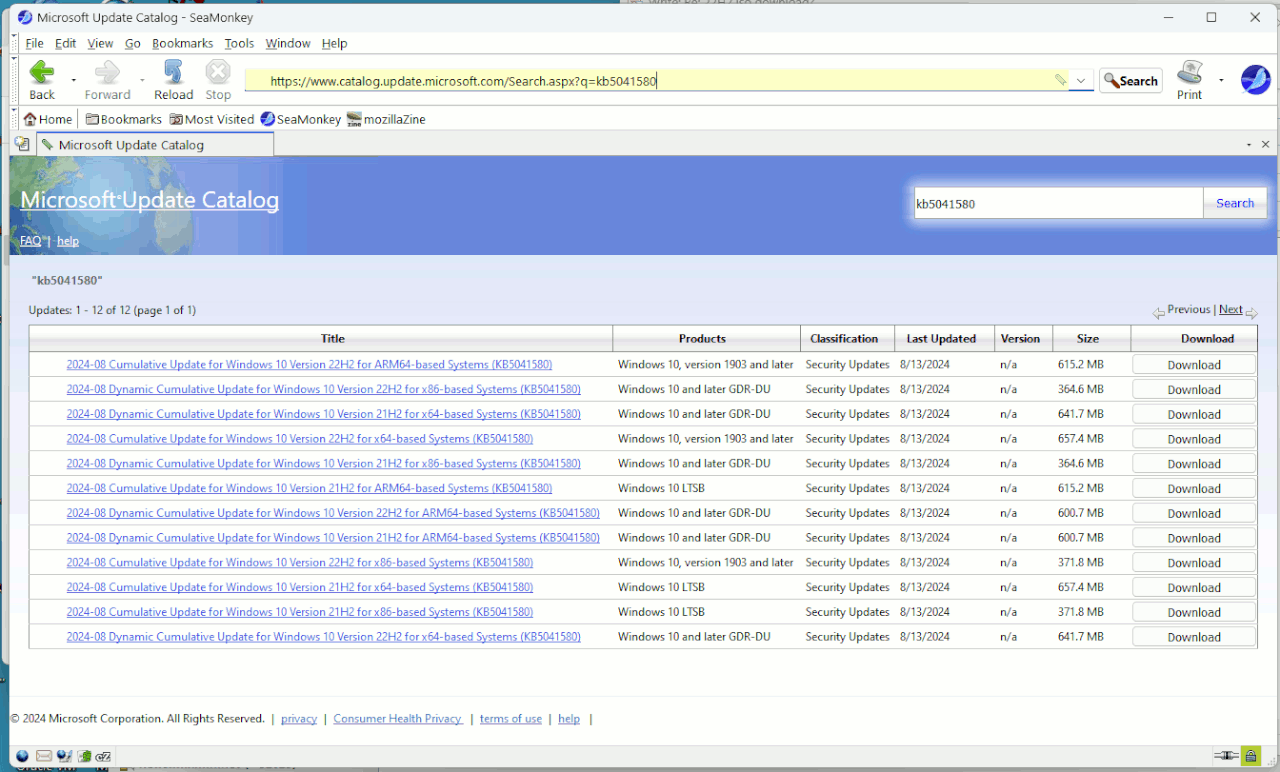This screenshot has width=1280, height=772.
Task: Click the toolbar Search button with magnifier
Action: 1131,80
